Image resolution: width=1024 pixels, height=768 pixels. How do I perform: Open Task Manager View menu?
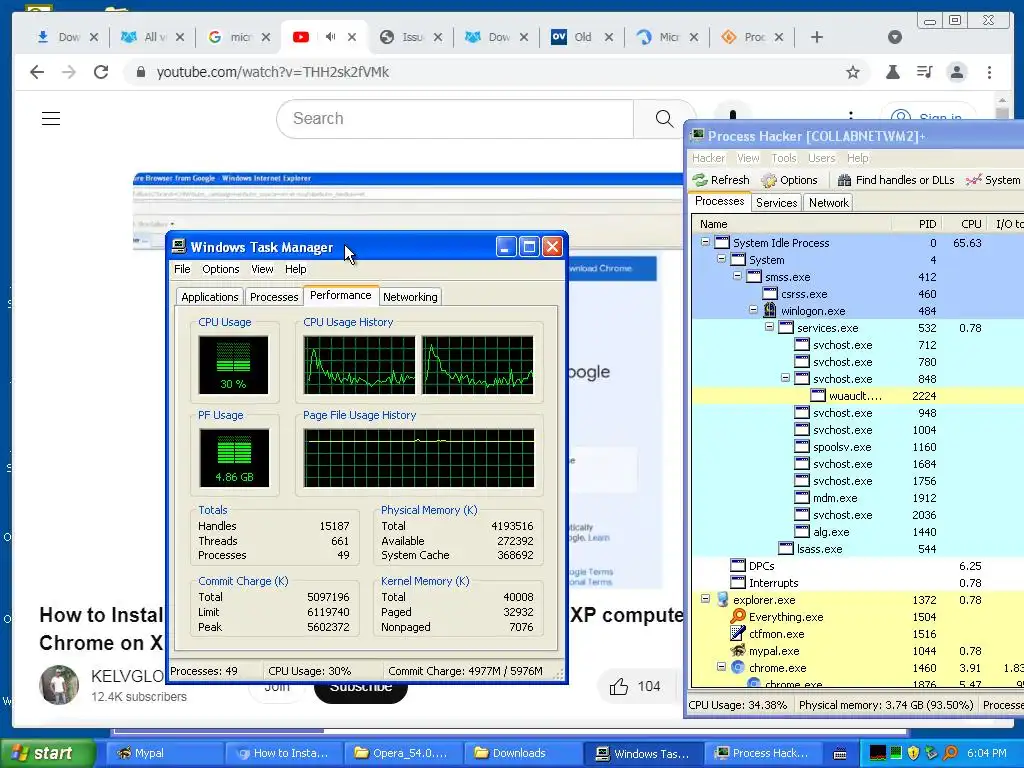coord(262,269)
